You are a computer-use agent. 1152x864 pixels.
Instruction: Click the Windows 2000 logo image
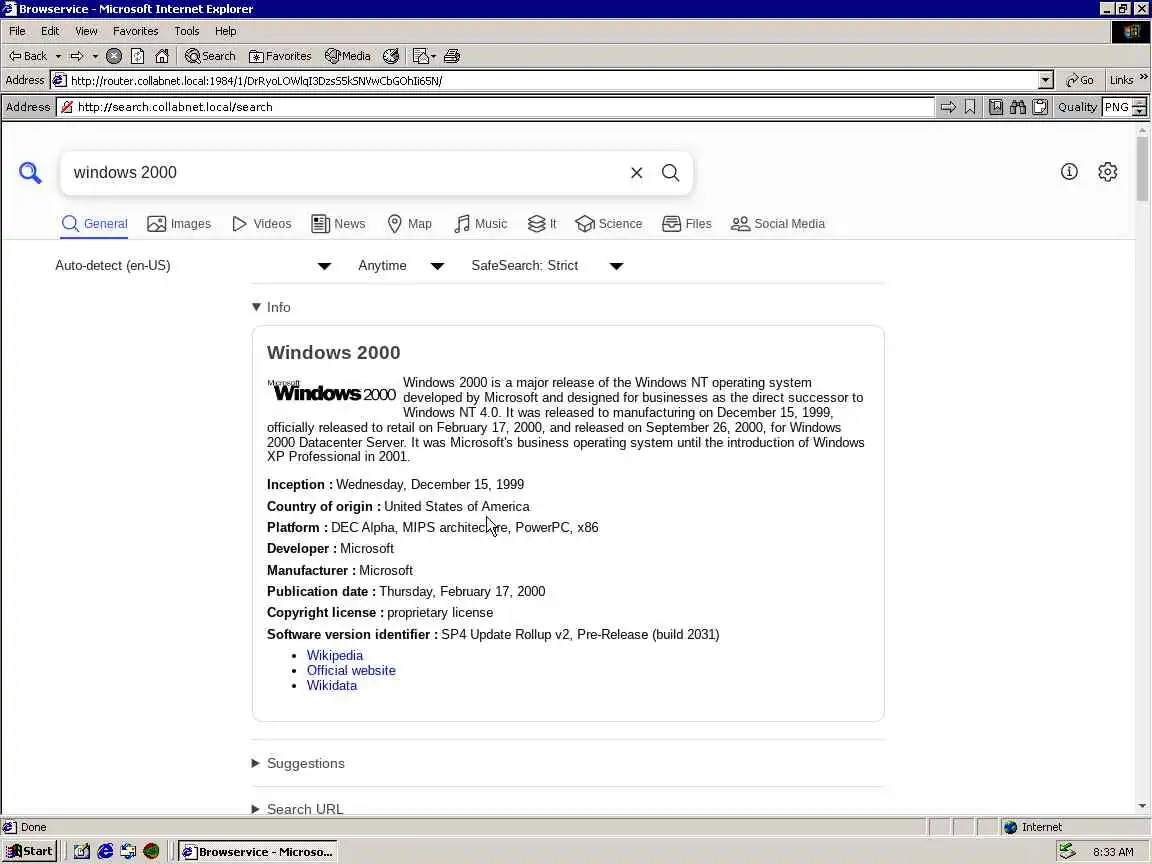[331, 390]
